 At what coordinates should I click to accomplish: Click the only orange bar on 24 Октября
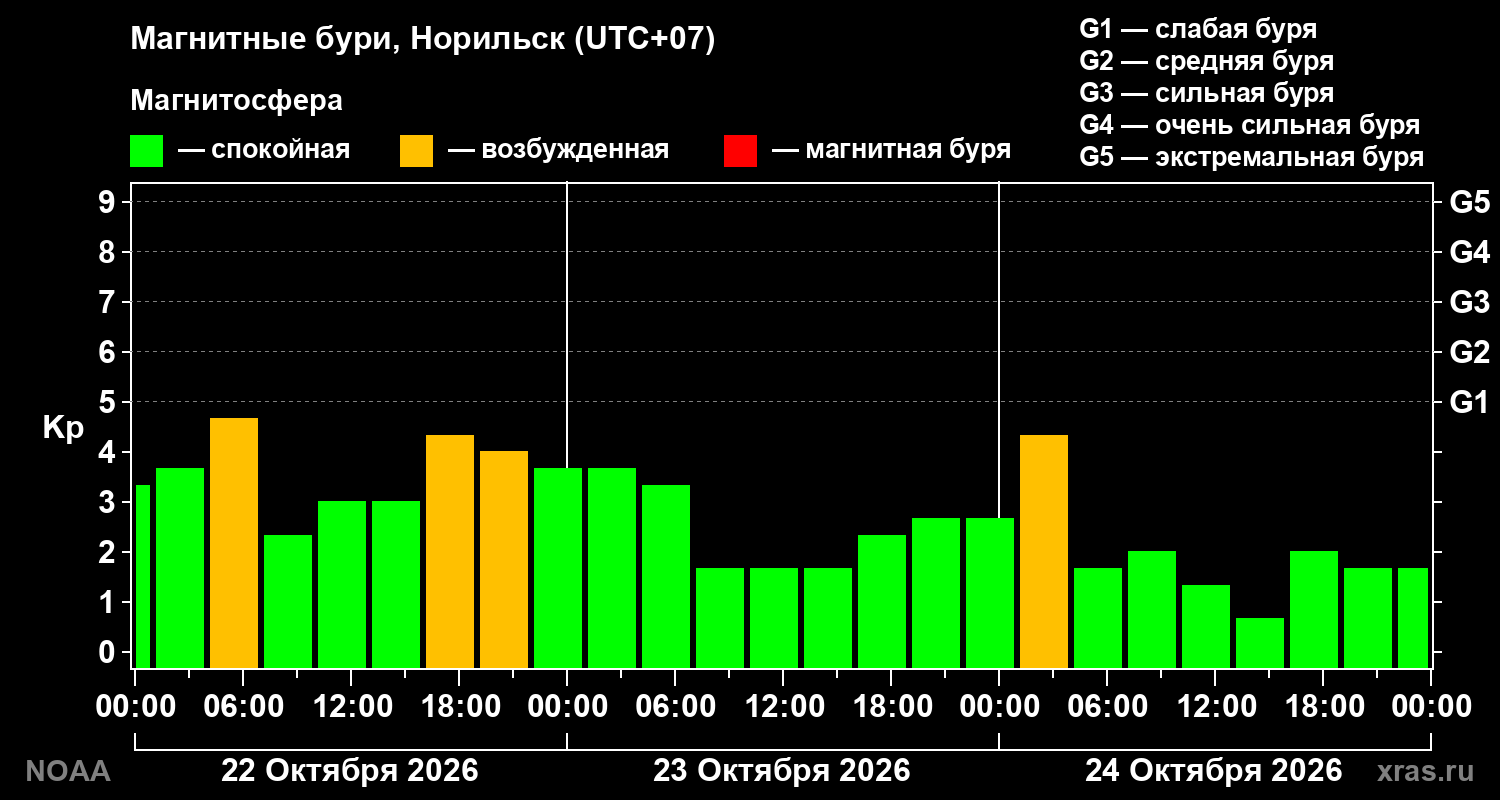[x=1044, y=551]
